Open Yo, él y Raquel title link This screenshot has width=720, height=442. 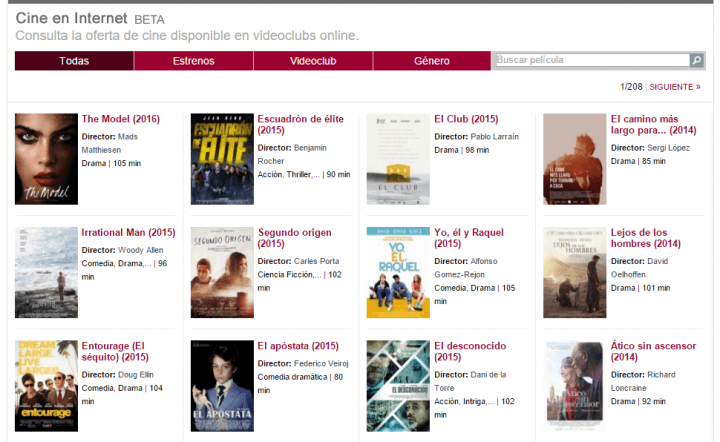(469, 238)
